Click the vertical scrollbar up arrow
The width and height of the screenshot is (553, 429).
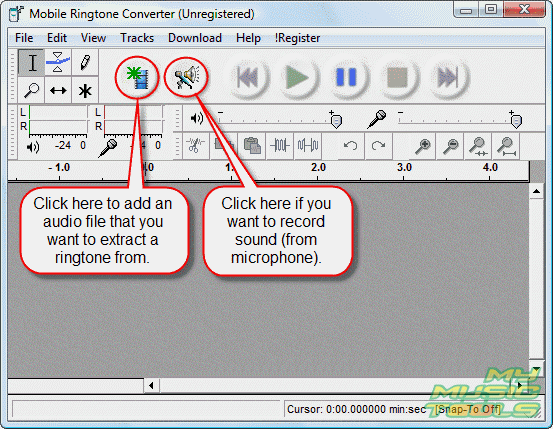[536, 192]
